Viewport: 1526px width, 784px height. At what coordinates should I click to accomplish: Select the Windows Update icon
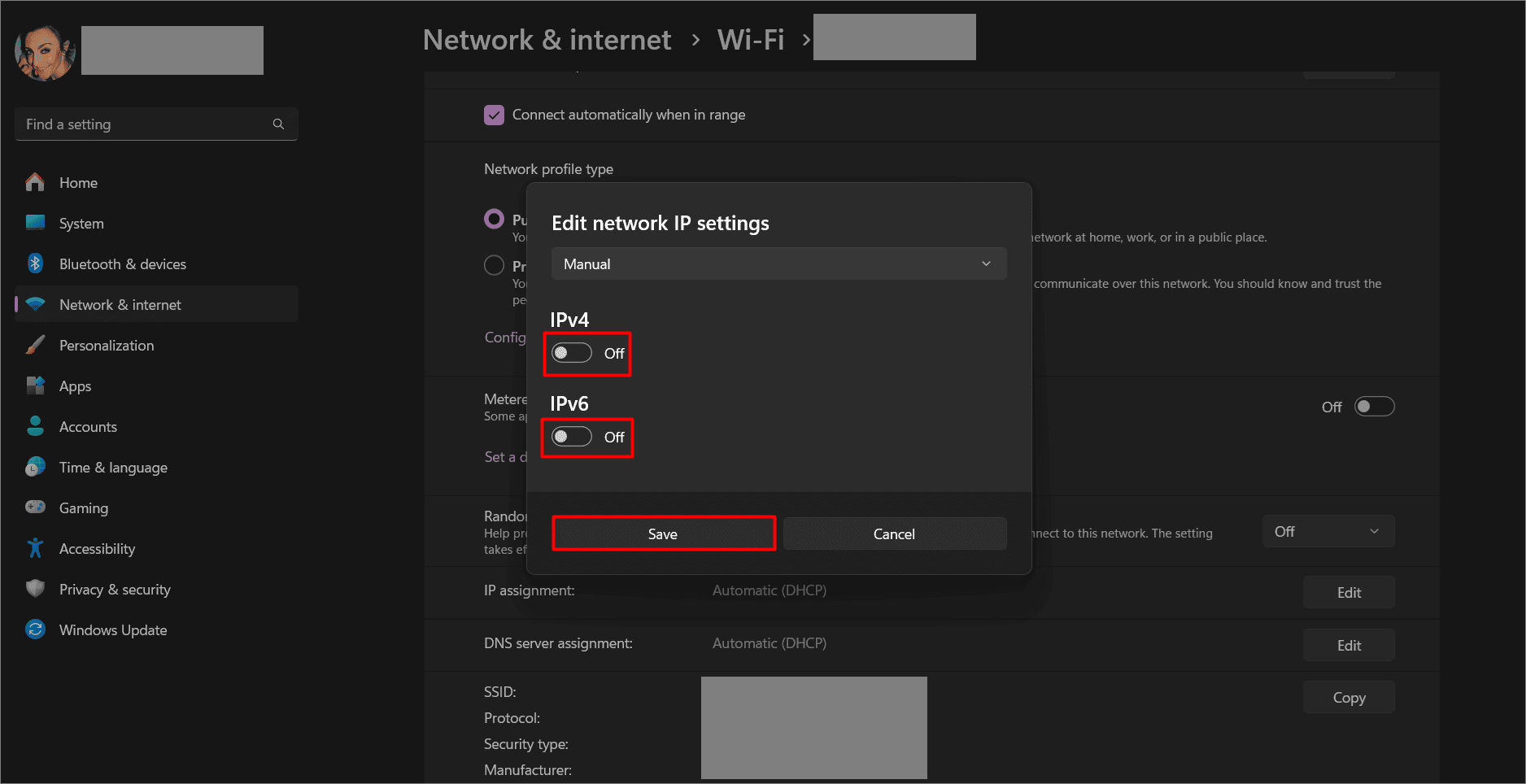[35, 629]
